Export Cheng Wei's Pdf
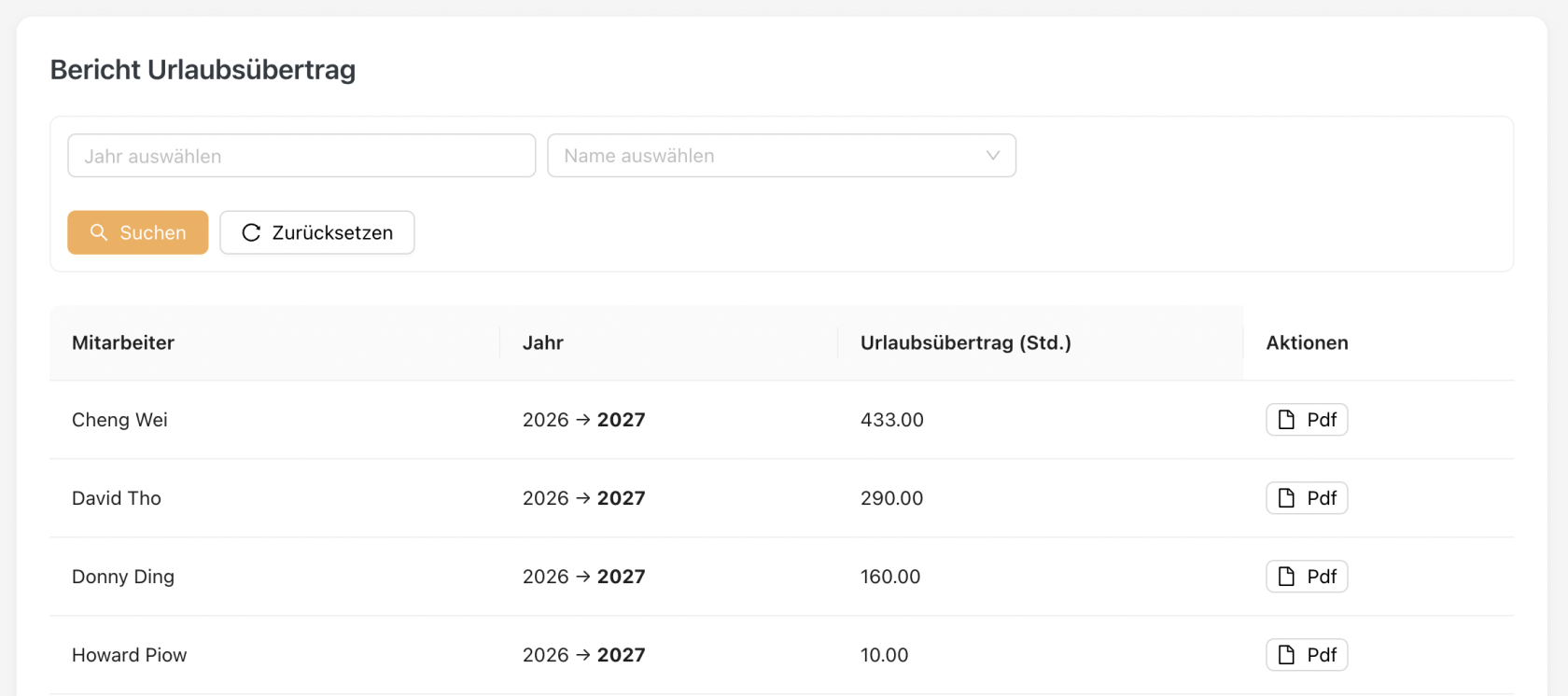This screenshot has width=1568, height=696. 1307,420
